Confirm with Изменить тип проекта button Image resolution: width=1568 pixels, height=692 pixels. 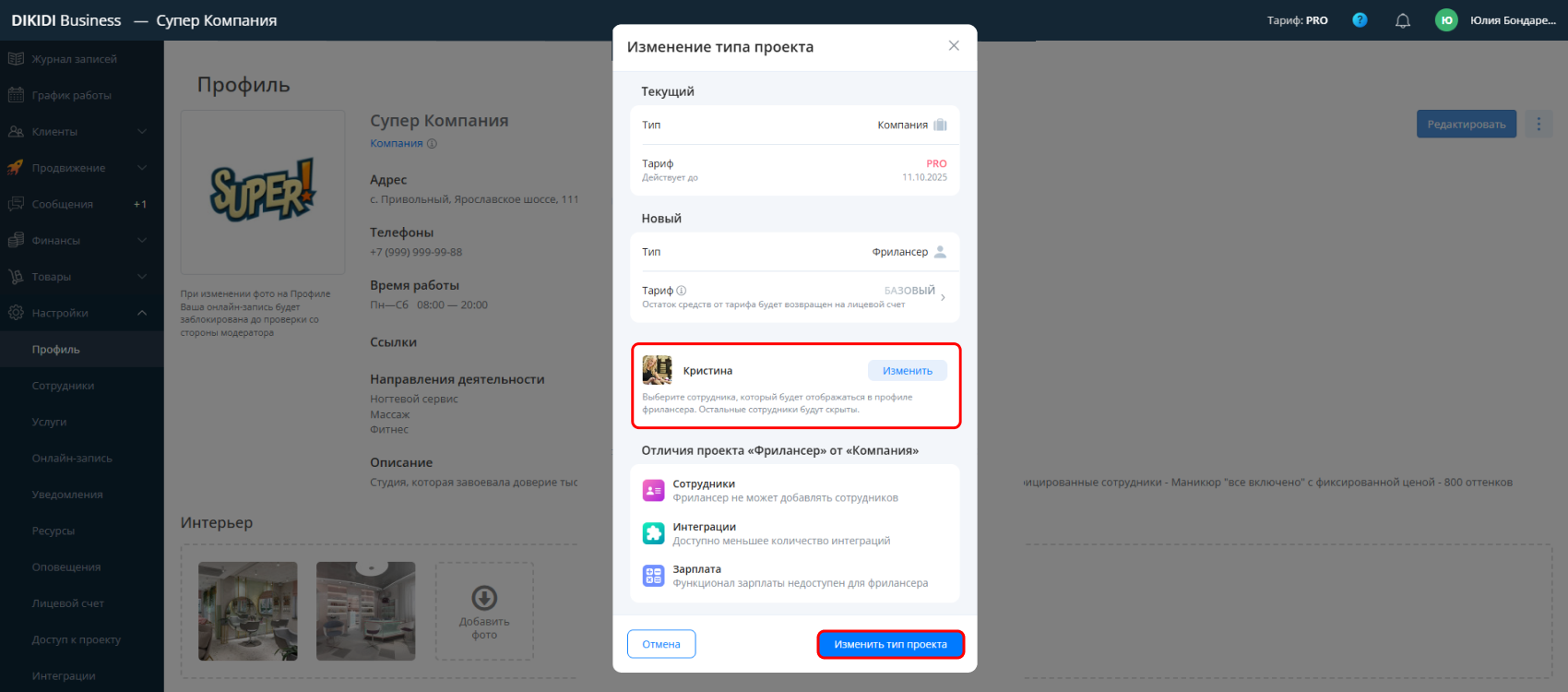point(890,644)
